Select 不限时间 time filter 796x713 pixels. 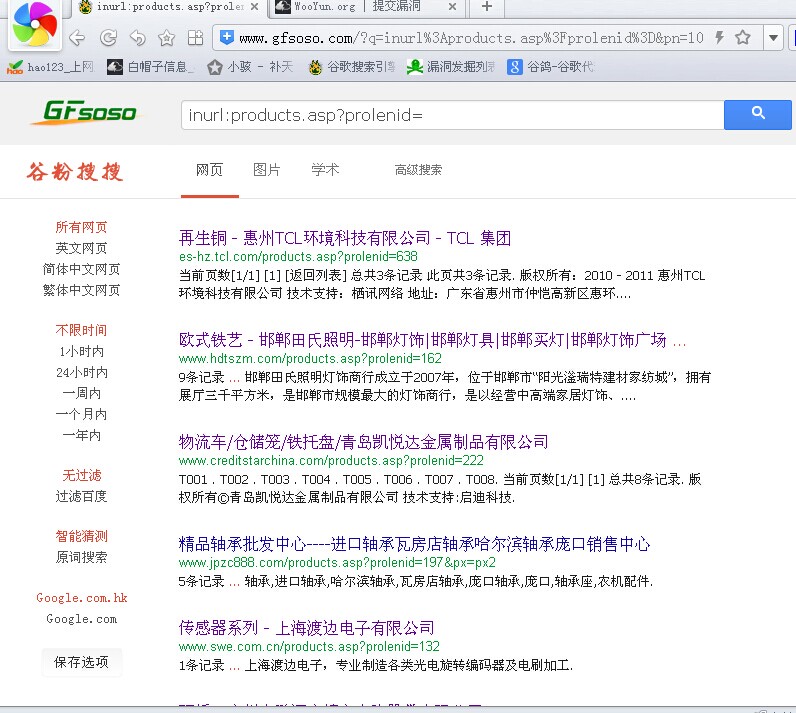81,330
